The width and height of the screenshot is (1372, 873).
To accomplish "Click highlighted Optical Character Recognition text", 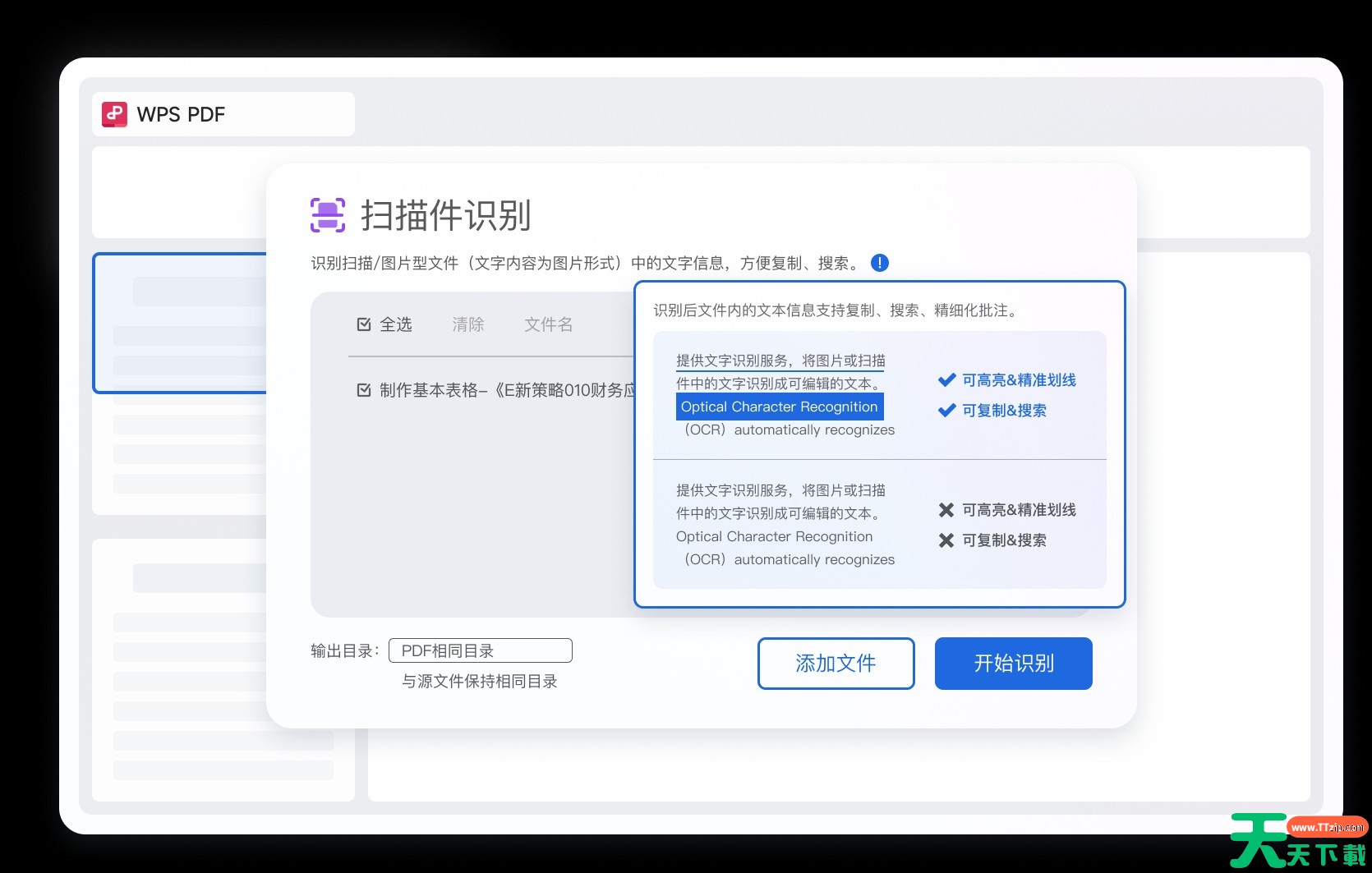I will [x=779, y=407].
